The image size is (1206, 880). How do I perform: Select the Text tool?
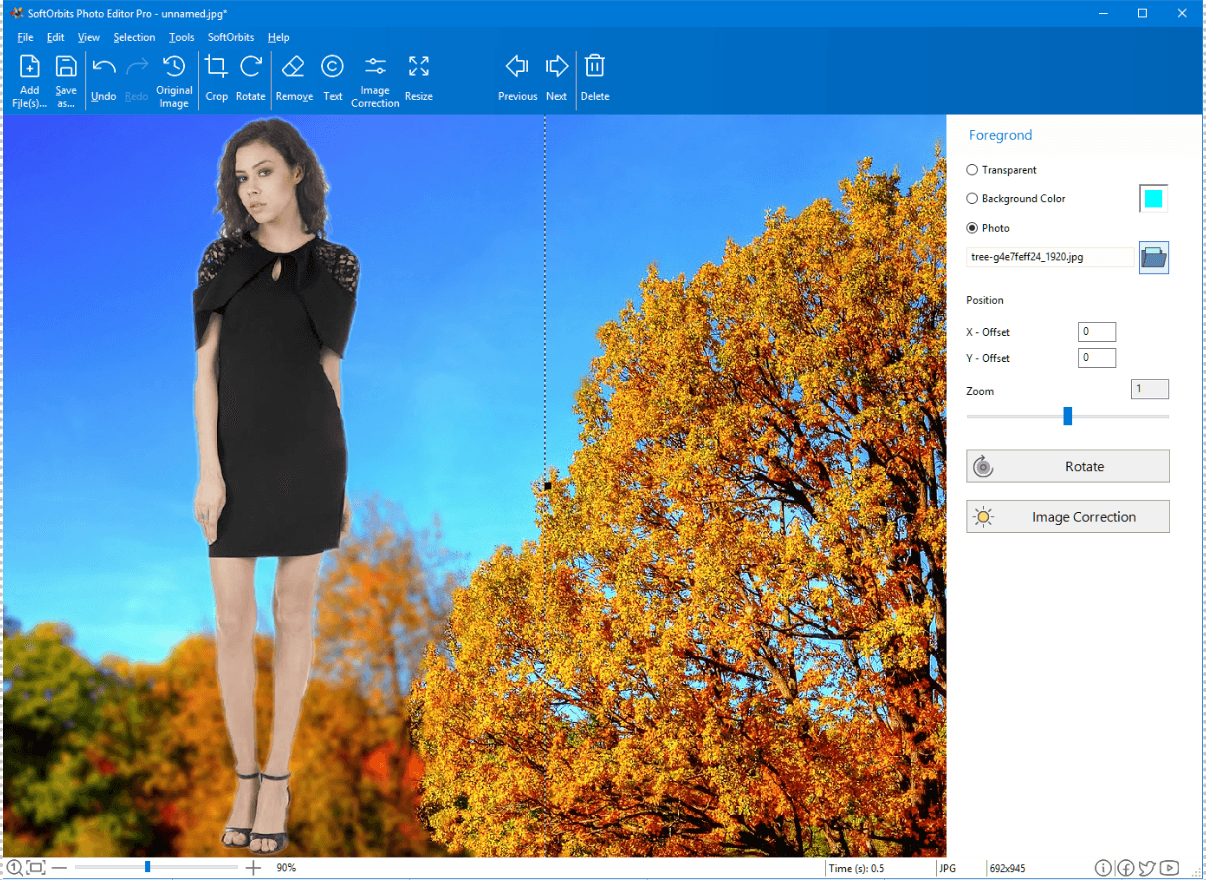point(332,76)
